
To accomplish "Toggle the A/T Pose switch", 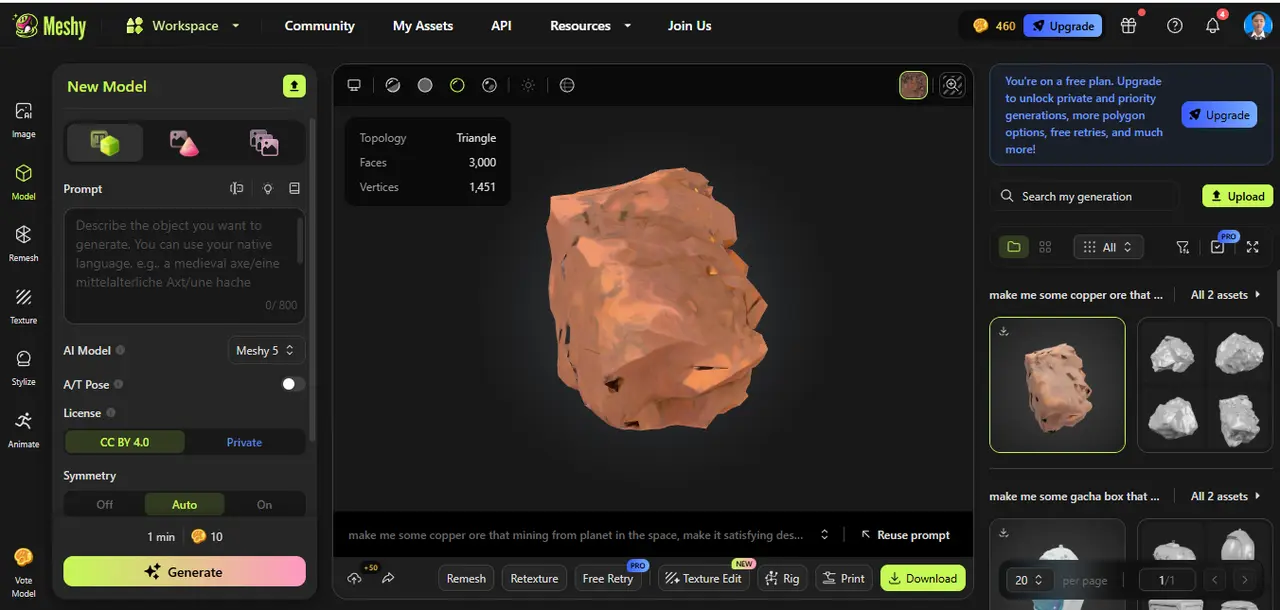I will 292,384.
